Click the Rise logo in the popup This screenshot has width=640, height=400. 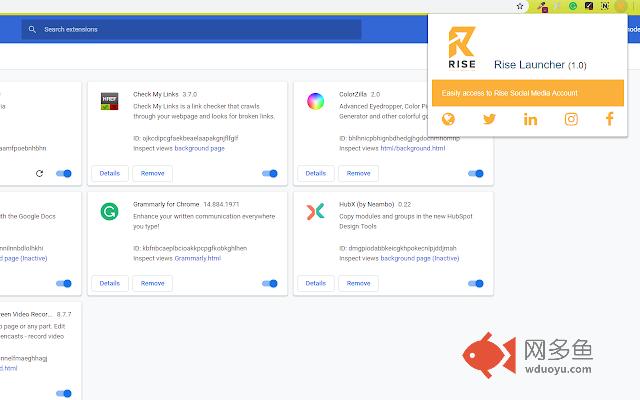(462, 47)
